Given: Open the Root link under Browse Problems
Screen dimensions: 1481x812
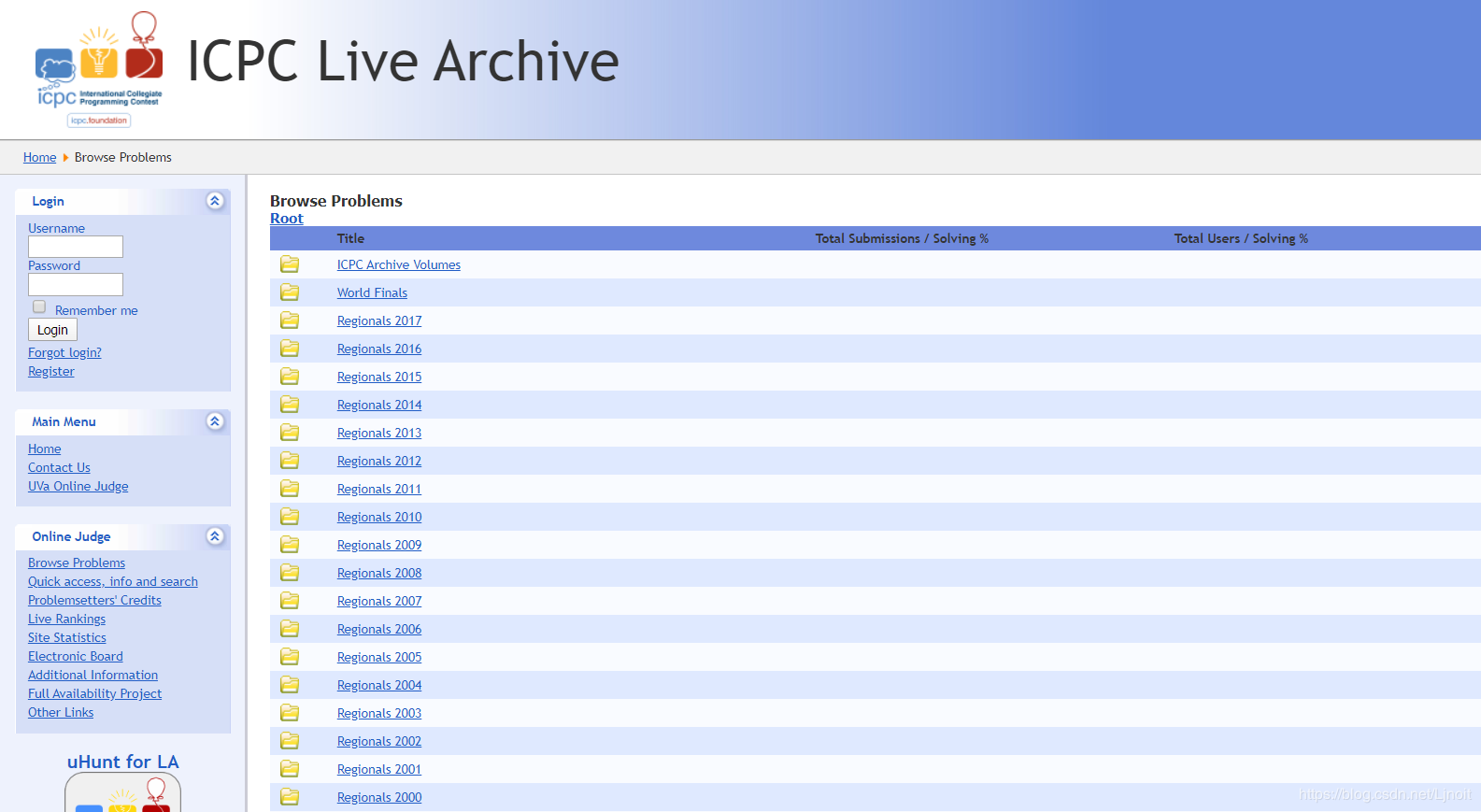Looking at the screenshot, I should (x=287, y=219).
